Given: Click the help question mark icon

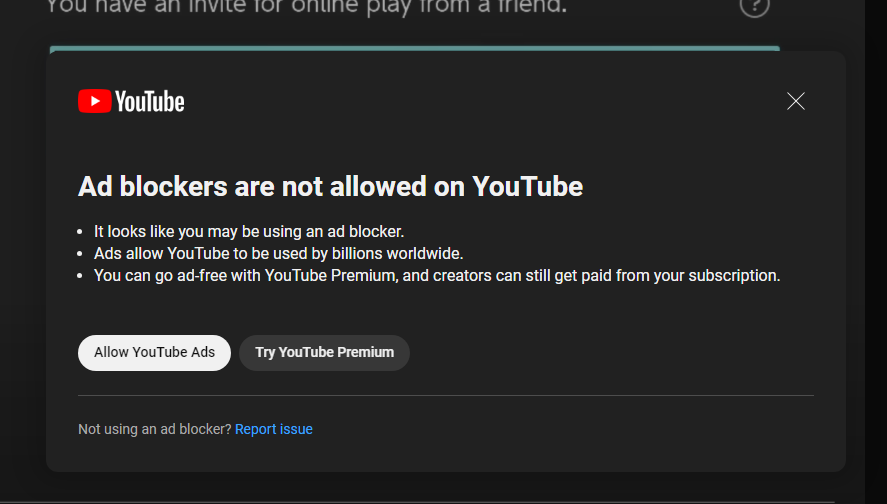Looking at the screenshot, I should (x=755, y=6).
